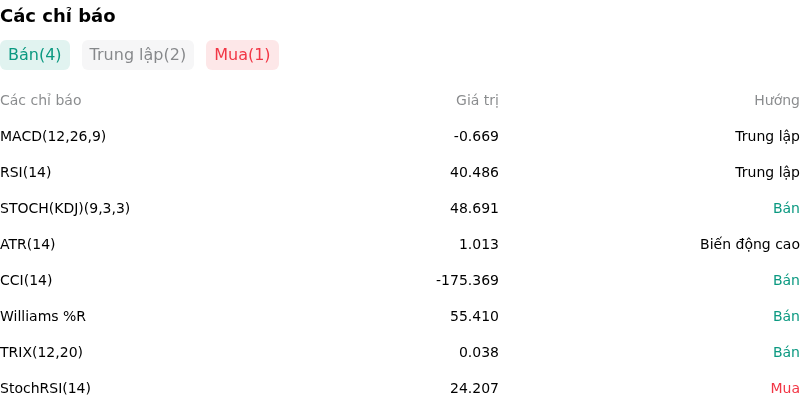This screenshot has height=398, width=800.
Task: Click the Các chỉ báo column header
Action: point(41,101)
